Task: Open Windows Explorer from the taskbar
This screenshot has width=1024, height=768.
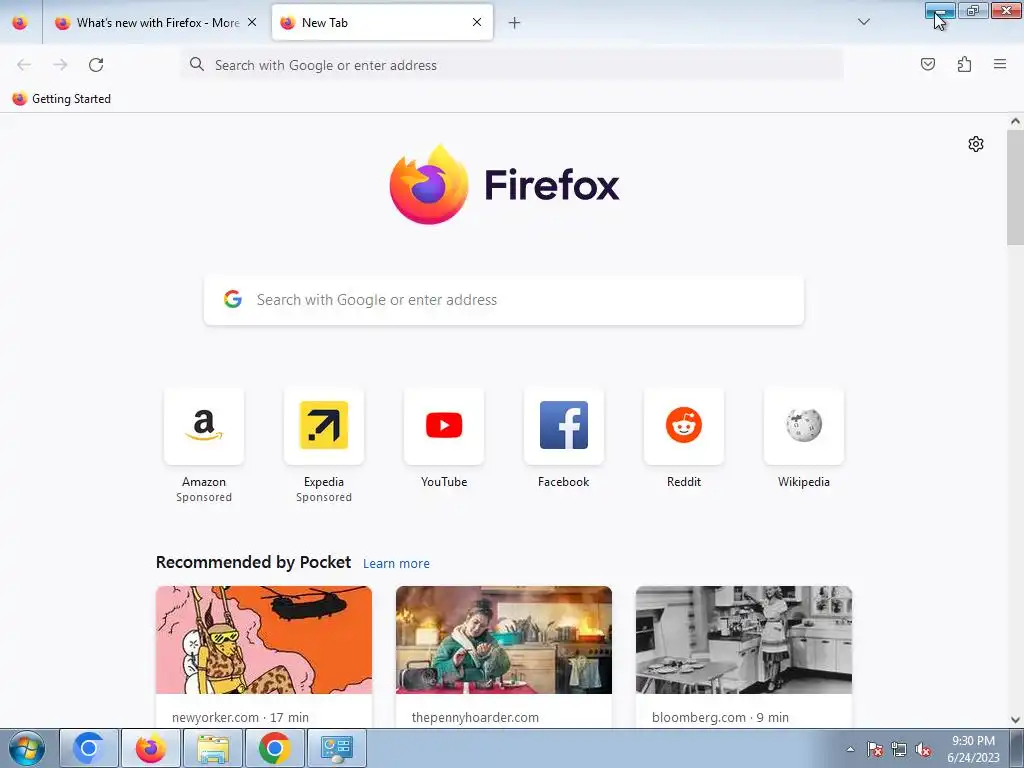Action: [x=213, y=748]
